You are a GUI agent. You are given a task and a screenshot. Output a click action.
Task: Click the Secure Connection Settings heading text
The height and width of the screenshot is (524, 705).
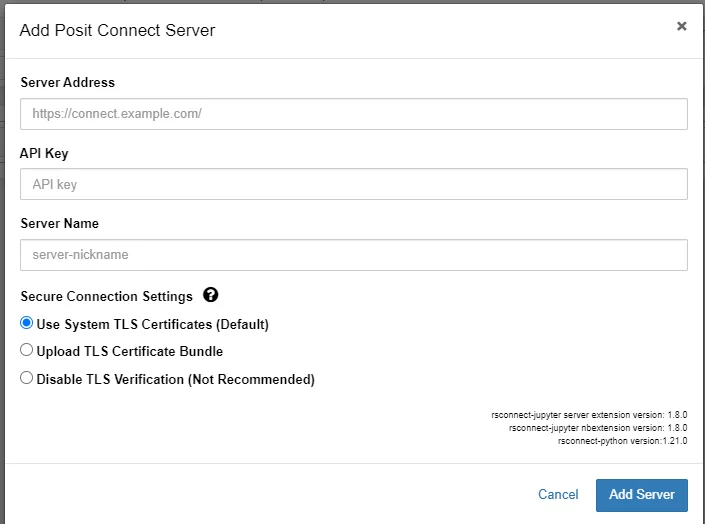coord(106,296)
